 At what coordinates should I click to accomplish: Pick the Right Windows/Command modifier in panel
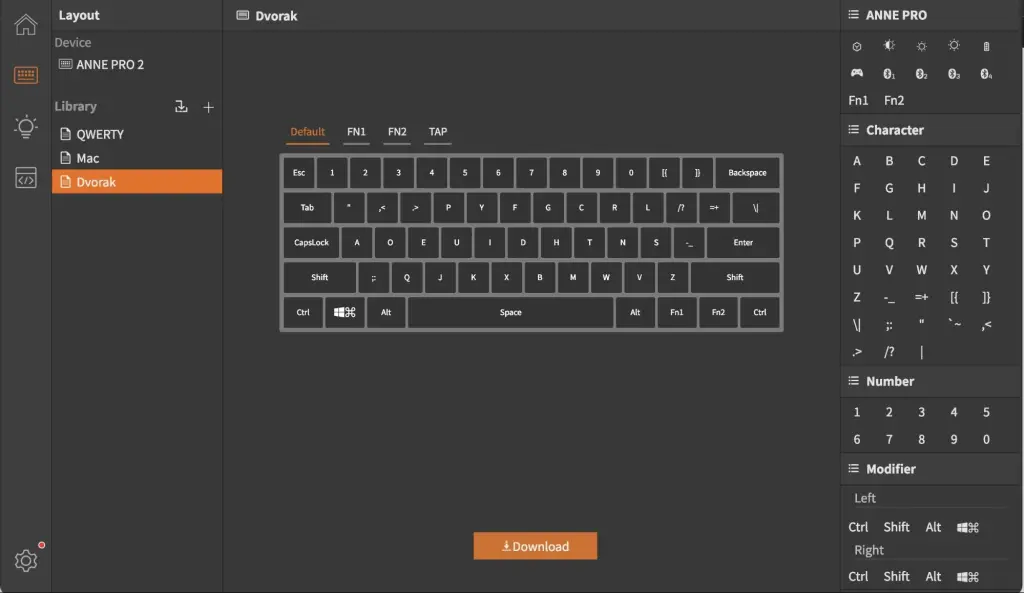point(968,577)
